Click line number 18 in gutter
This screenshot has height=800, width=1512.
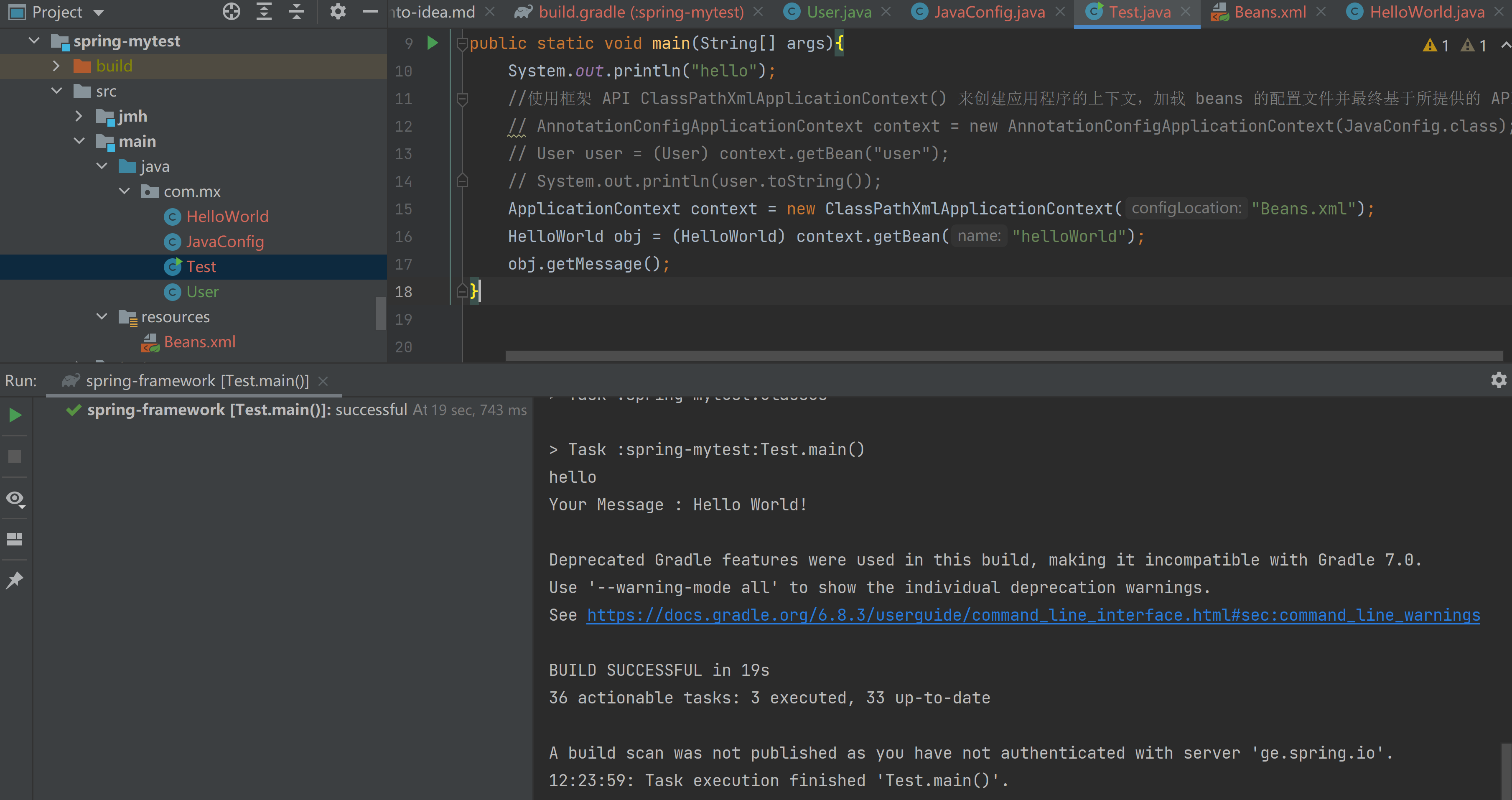pyautogui.click(x=403, y=292)
